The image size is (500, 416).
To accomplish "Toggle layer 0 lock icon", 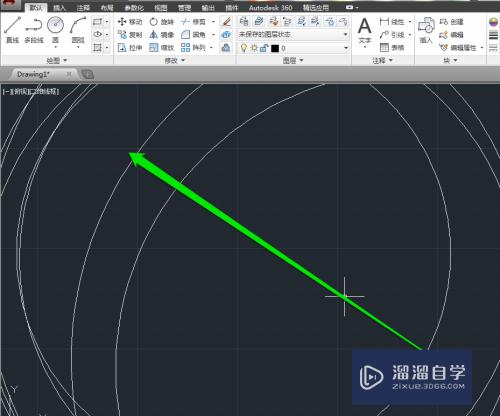I will (264, 48).
